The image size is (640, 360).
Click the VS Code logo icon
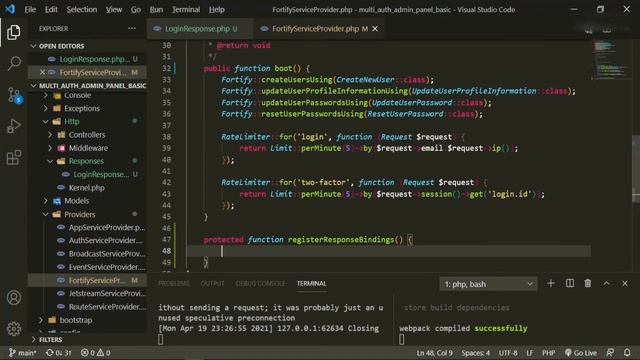coord(10,9)
